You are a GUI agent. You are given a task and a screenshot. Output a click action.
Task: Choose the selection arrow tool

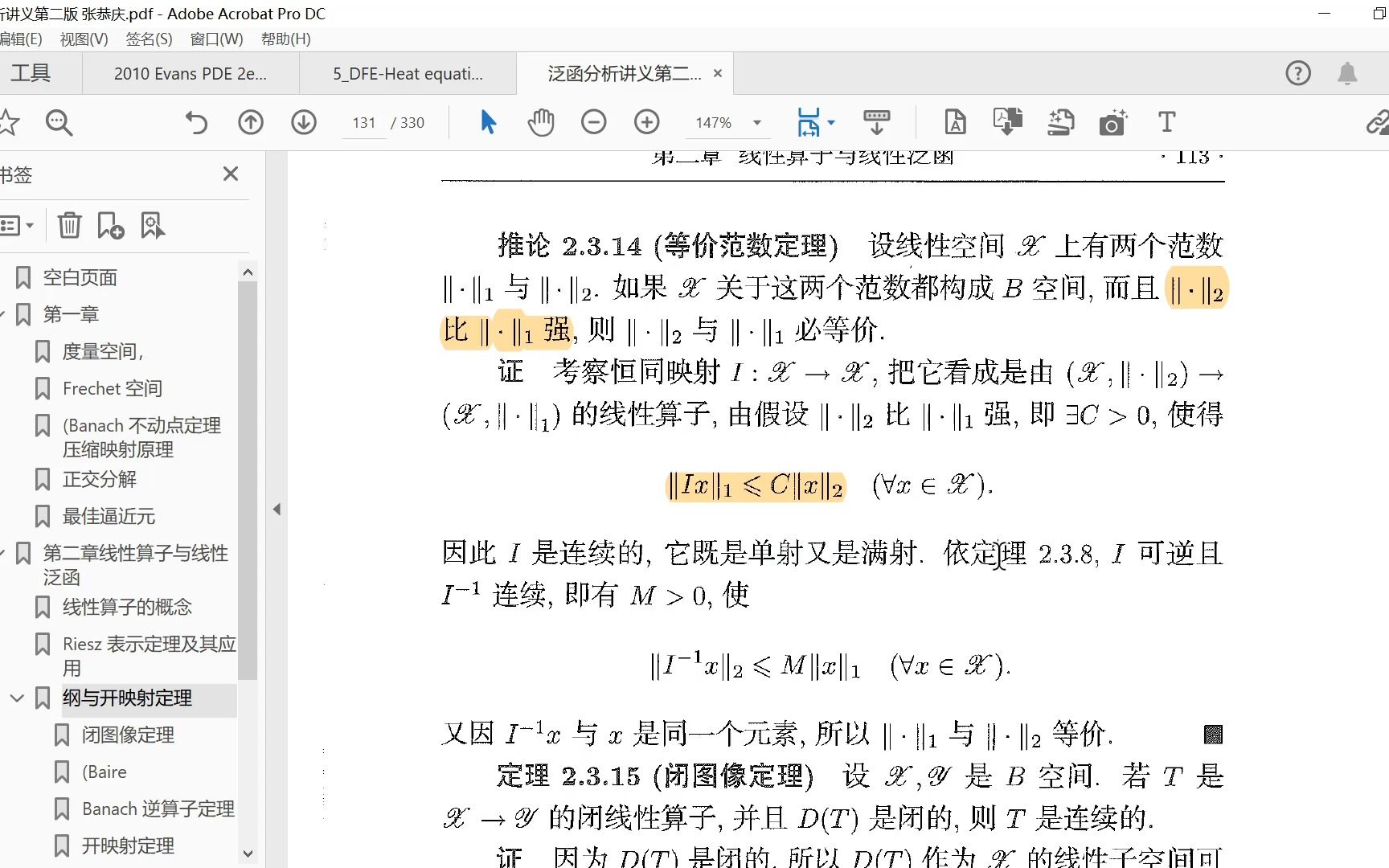[x=488, y=123]
